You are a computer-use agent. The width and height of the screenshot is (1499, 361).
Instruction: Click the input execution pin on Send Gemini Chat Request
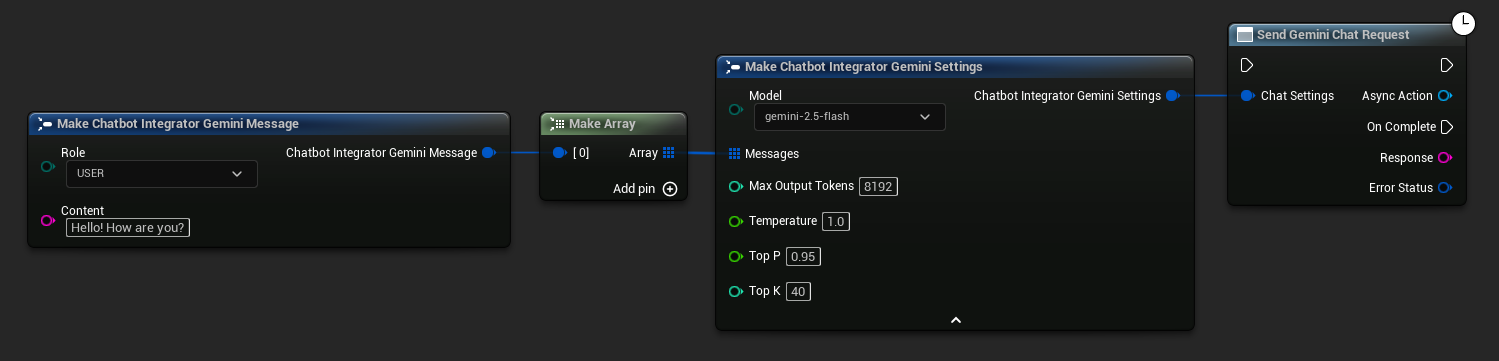[x=1246, y=65]
